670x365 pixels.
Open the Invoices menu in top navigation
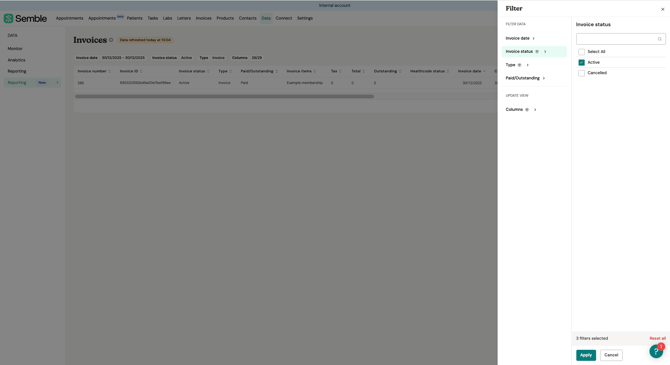point(203,18)
